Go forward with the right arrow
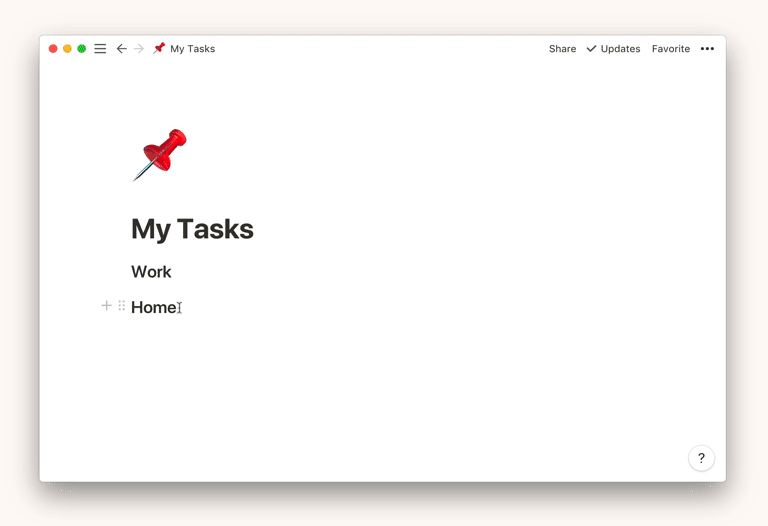The height and width of the screenshot is (526, 768). pyautogui.click(x=139, y=49)
